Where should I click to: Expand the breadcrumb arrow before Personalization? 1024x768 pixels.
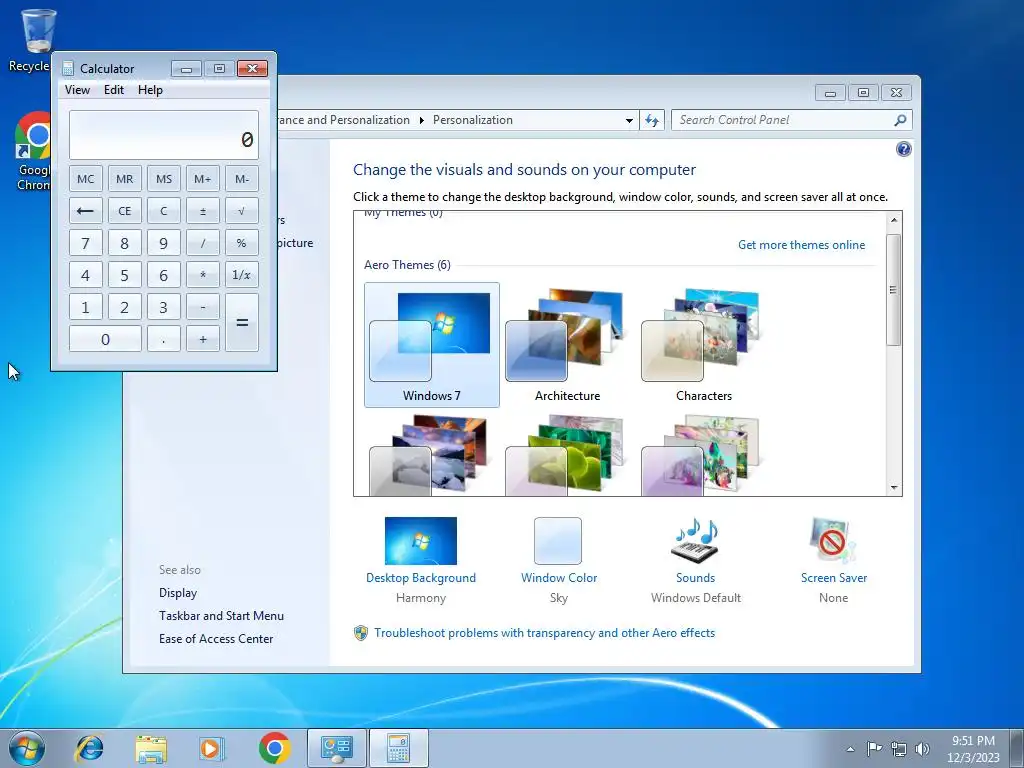tap(421, 120)
